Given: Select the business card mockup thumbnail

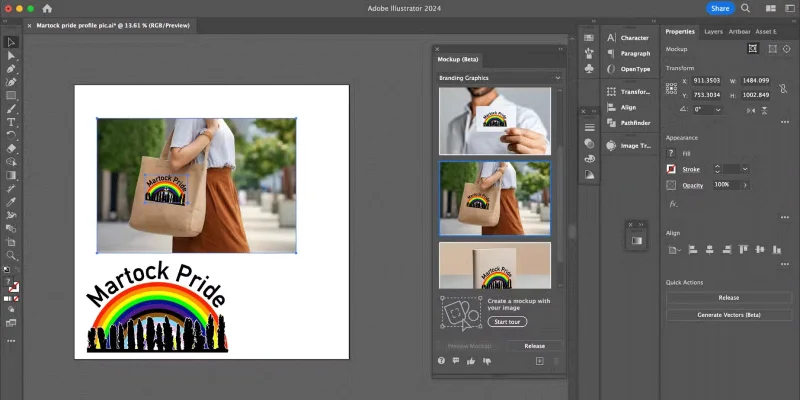Looking at the screenshot, I should [x=495, y=121].
